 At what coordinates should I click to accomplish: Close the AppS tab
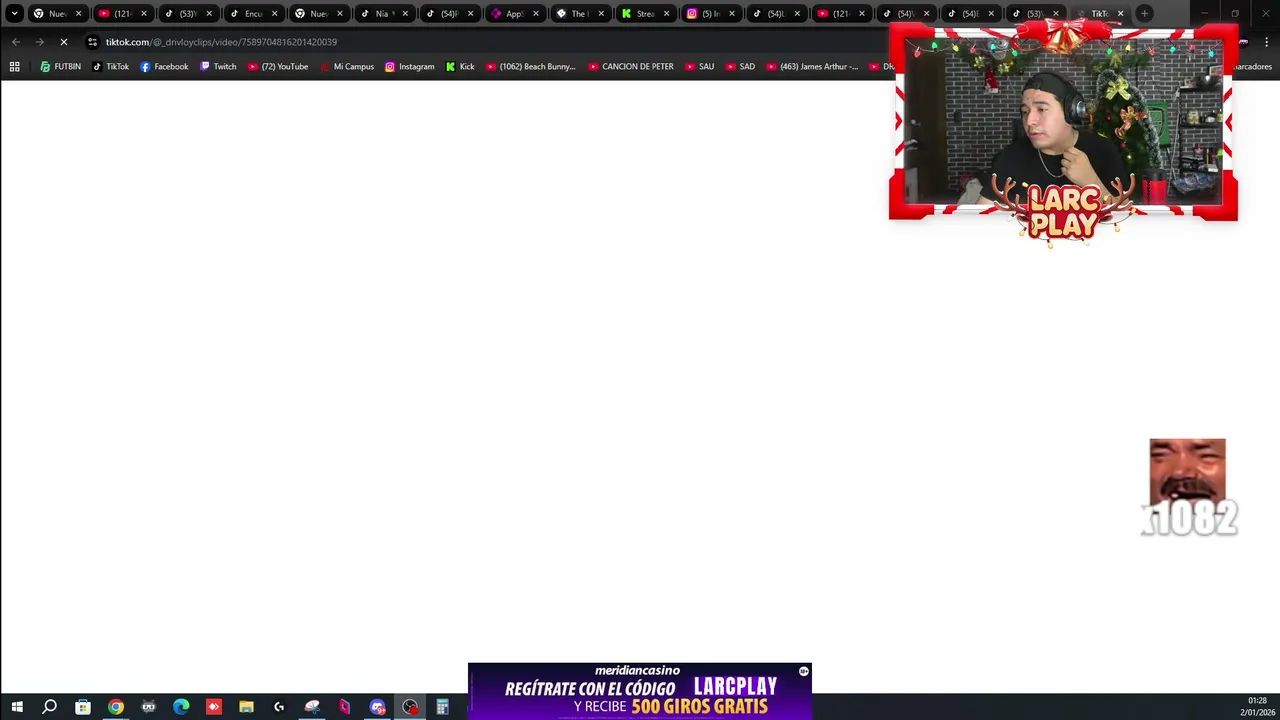click(536, 14)
